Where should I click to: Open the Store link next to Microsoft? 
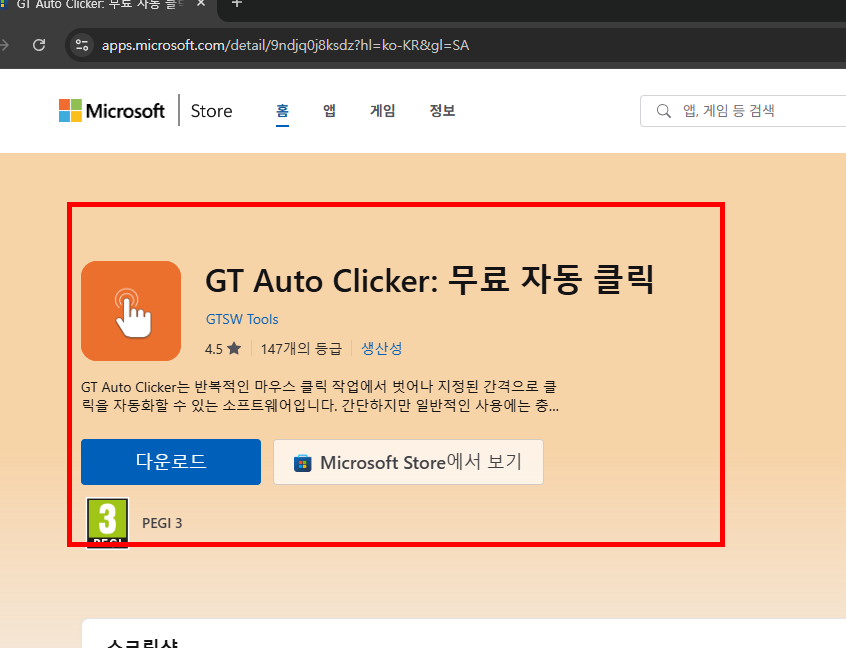tap(212, 111)
